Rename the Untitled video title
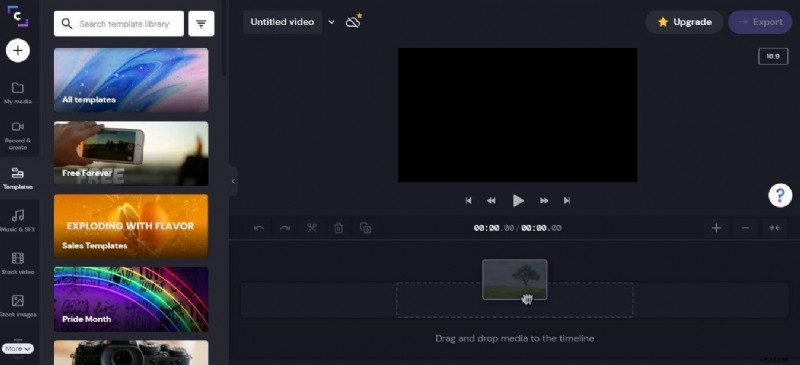 tap(282, 22)
